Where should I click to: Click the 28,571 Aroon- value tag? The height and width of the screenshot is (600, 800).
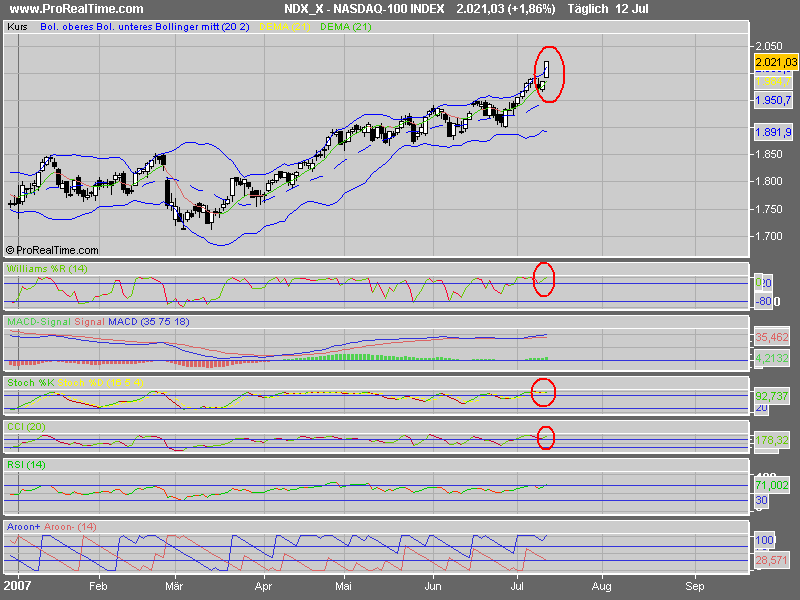pos(772,560)
